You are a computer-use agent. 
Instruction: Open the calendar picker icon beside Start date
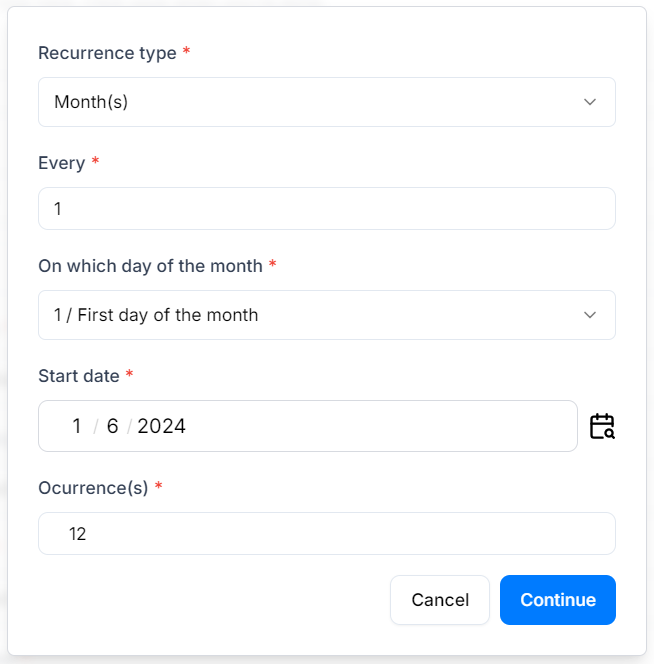[602, 427]
